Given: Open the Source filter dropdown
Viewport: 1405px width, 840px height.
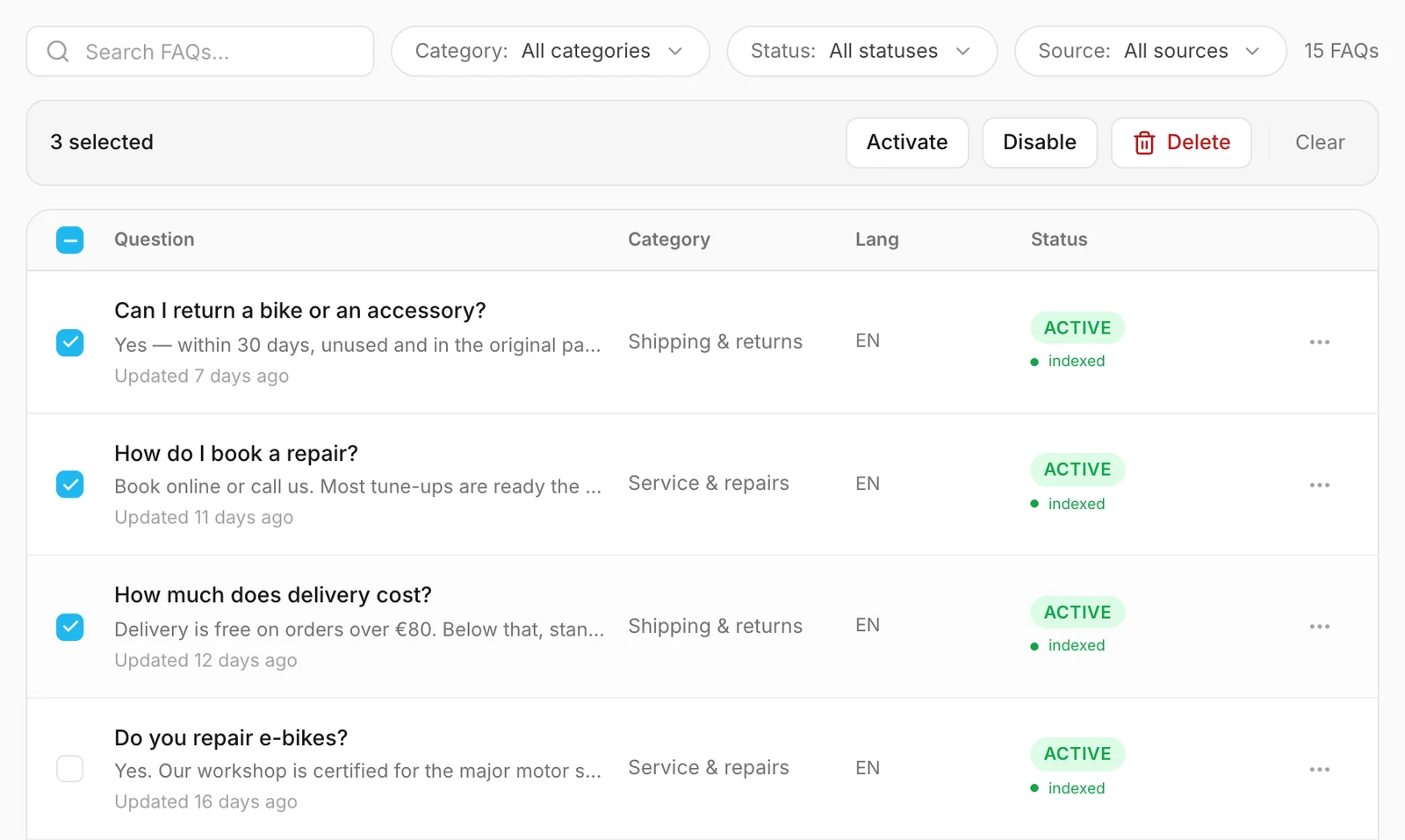Looking at the screenshot, I should pos(1150,51).
